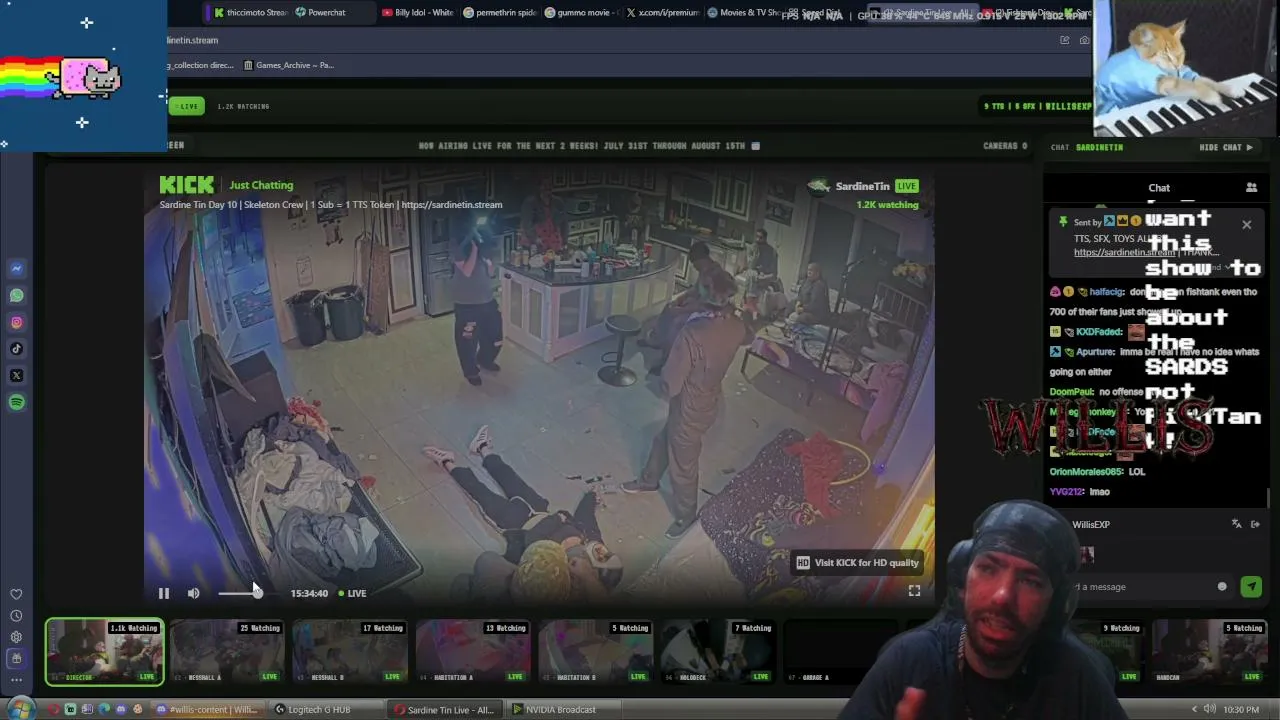This screenshot has height=720, width=1280.
Task: Open TikTok in the browser sidebar
Action: [16, 349]
